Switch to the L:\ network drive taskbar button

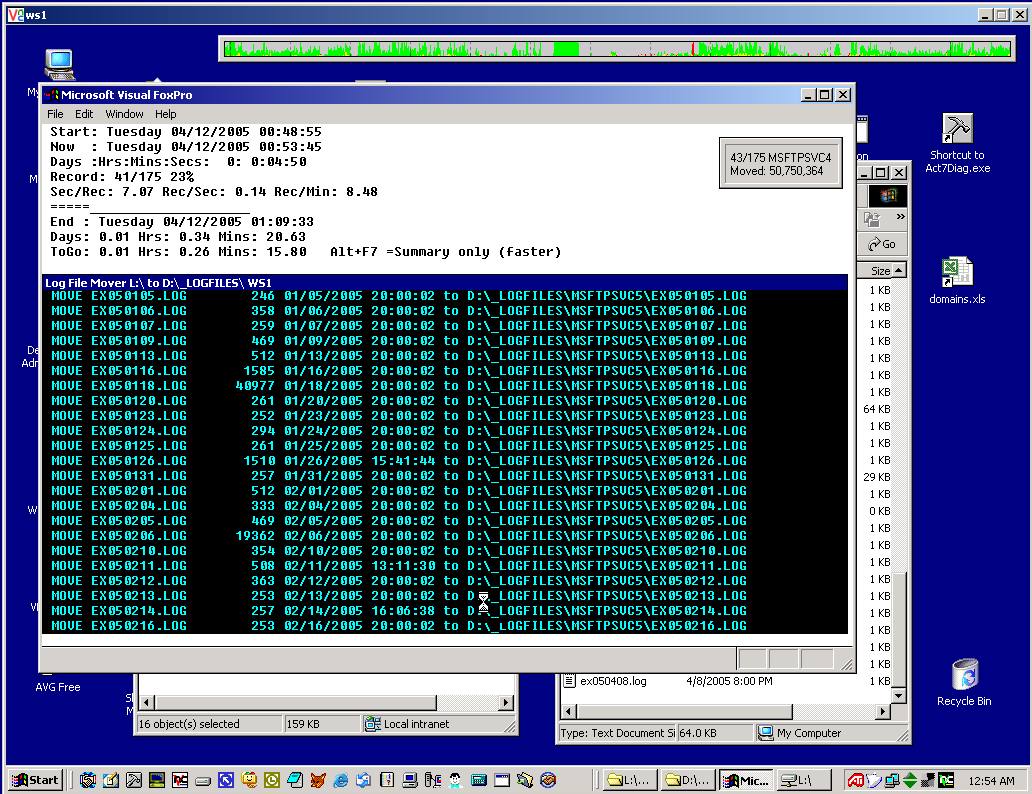(x=804, y=780)
